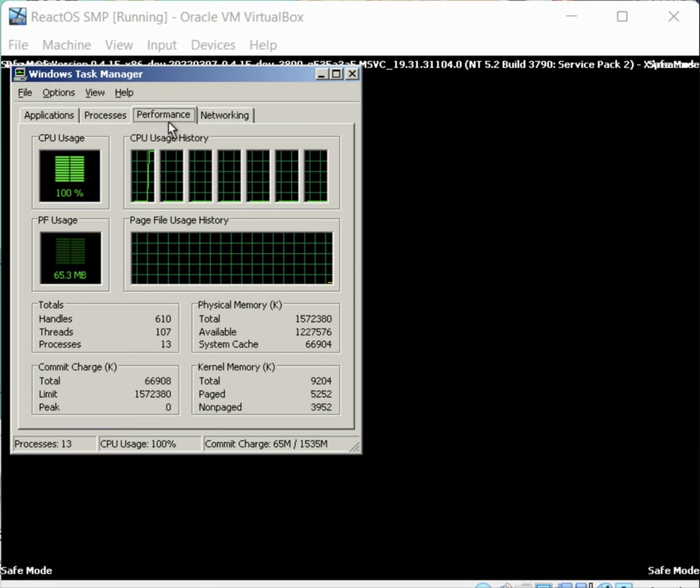Screen dimensions: 700x588
Task: Click the PF Usage gauge showing 65.3 MB
Action: tap(70, 258)
